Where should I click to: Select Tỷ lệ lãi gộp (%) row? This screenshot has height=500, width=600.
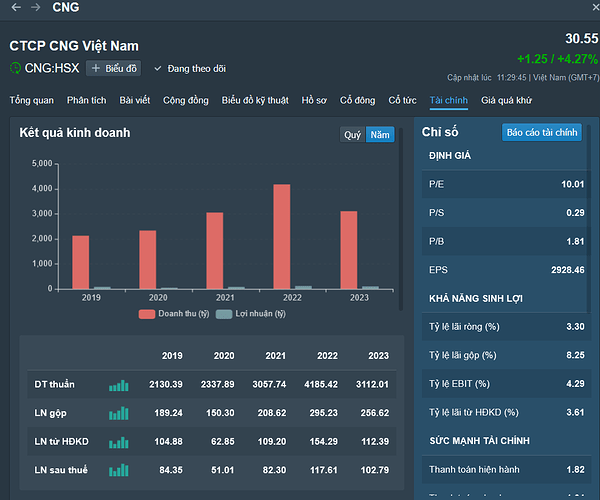click(x=506, y=355)
